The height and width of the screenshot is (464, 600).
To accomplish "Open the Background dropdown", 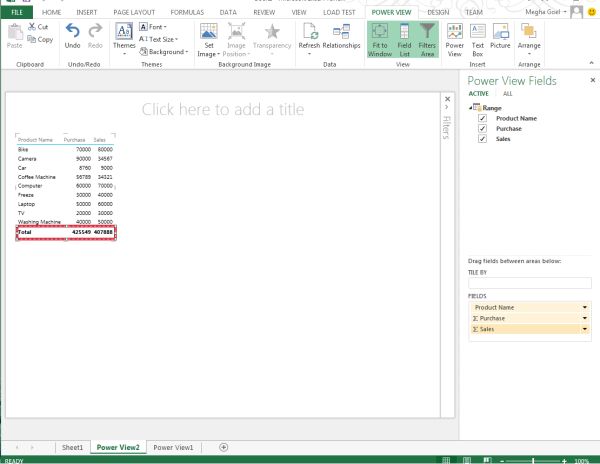I will pos(164,52).
